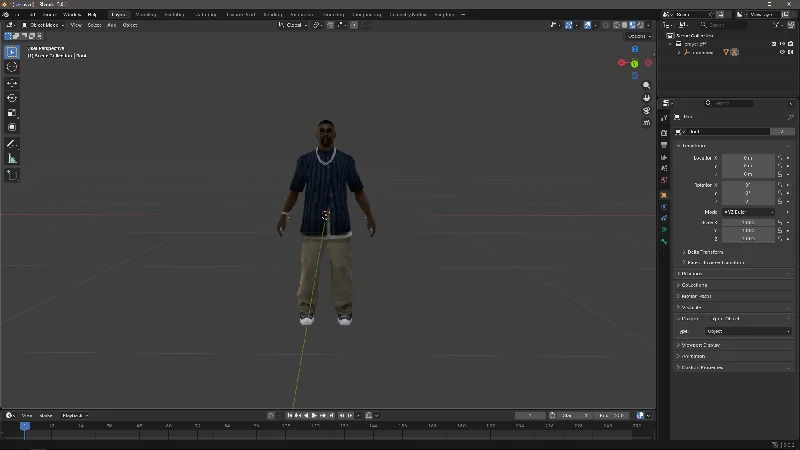Open the Playback dropdown in timeline
This screenshot has width=800, height=450.
click(x=74, y=415)
